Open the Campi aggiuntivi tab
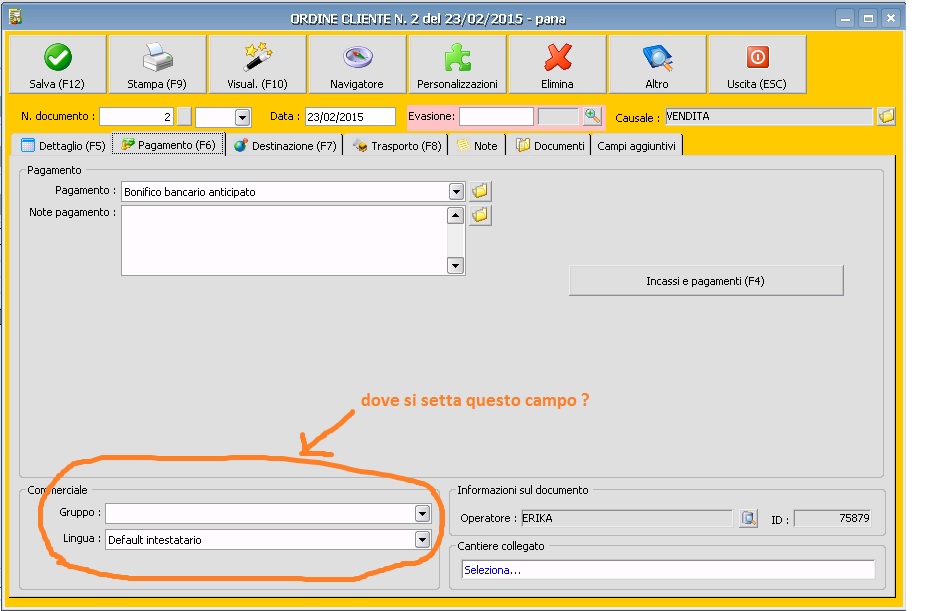The height and width of the screenshot is (611, 941). click(x=637, y=146)
